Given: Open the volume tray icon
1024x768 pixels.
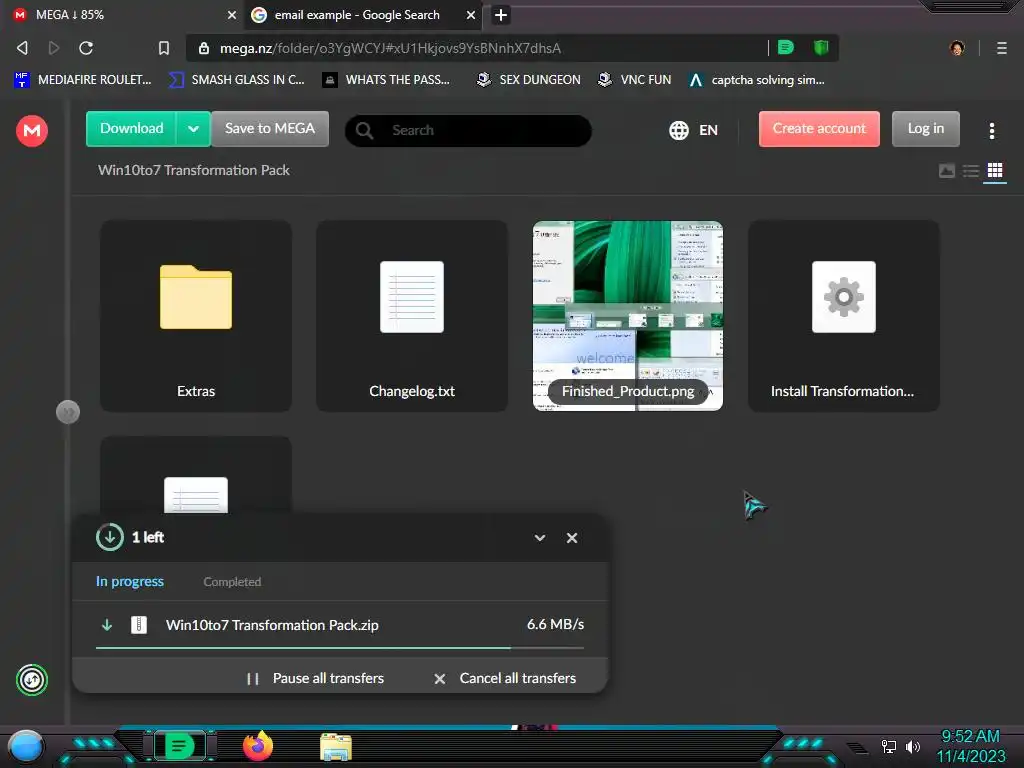Looking at the screenshot, I should [x=912, y=746].
